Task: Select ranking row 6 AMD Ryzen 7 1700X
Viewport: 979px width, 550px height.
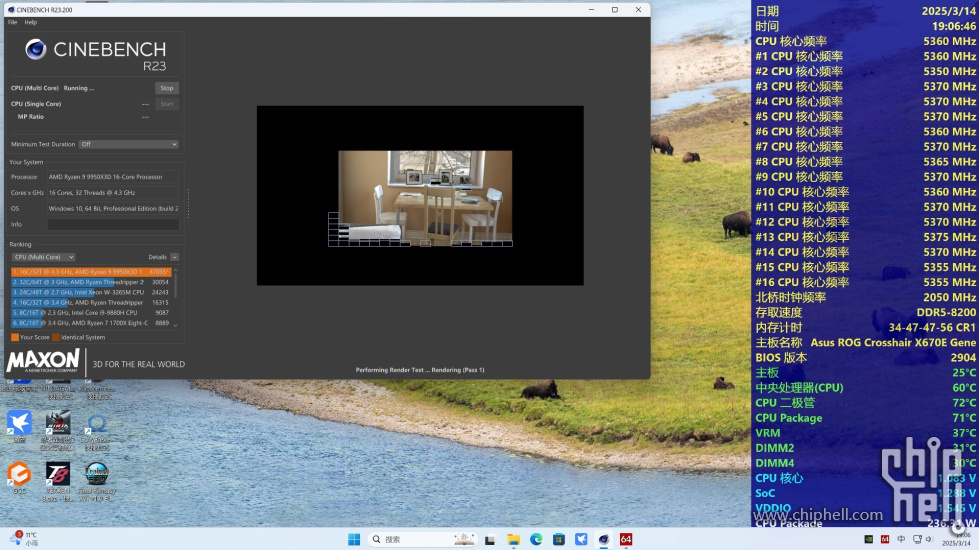Action: tap(91, 323)
